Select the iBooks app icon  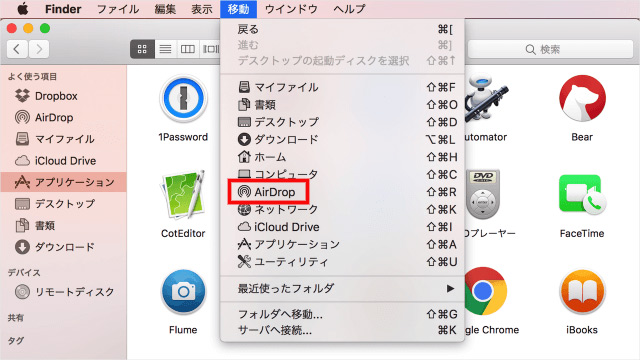582,292
